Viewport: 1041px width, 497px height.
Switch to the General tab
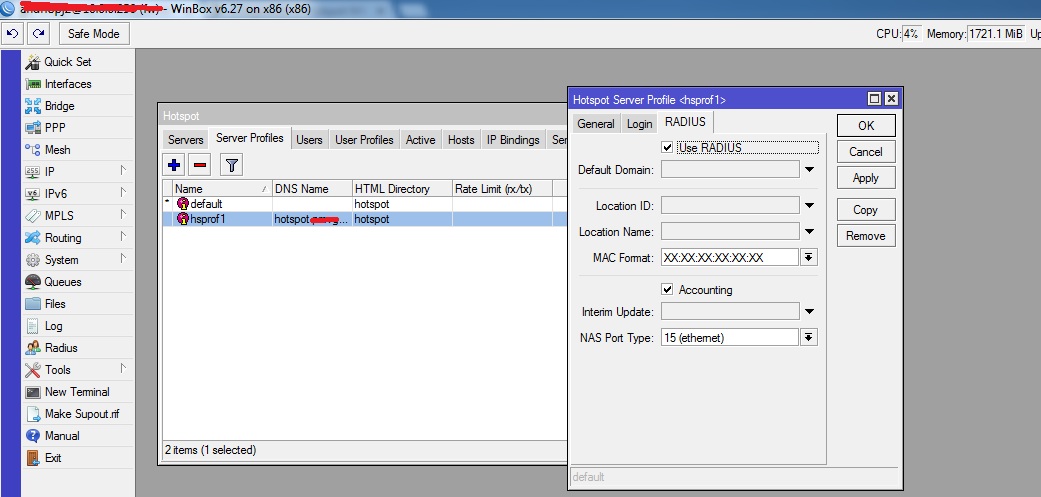point(596,123)
